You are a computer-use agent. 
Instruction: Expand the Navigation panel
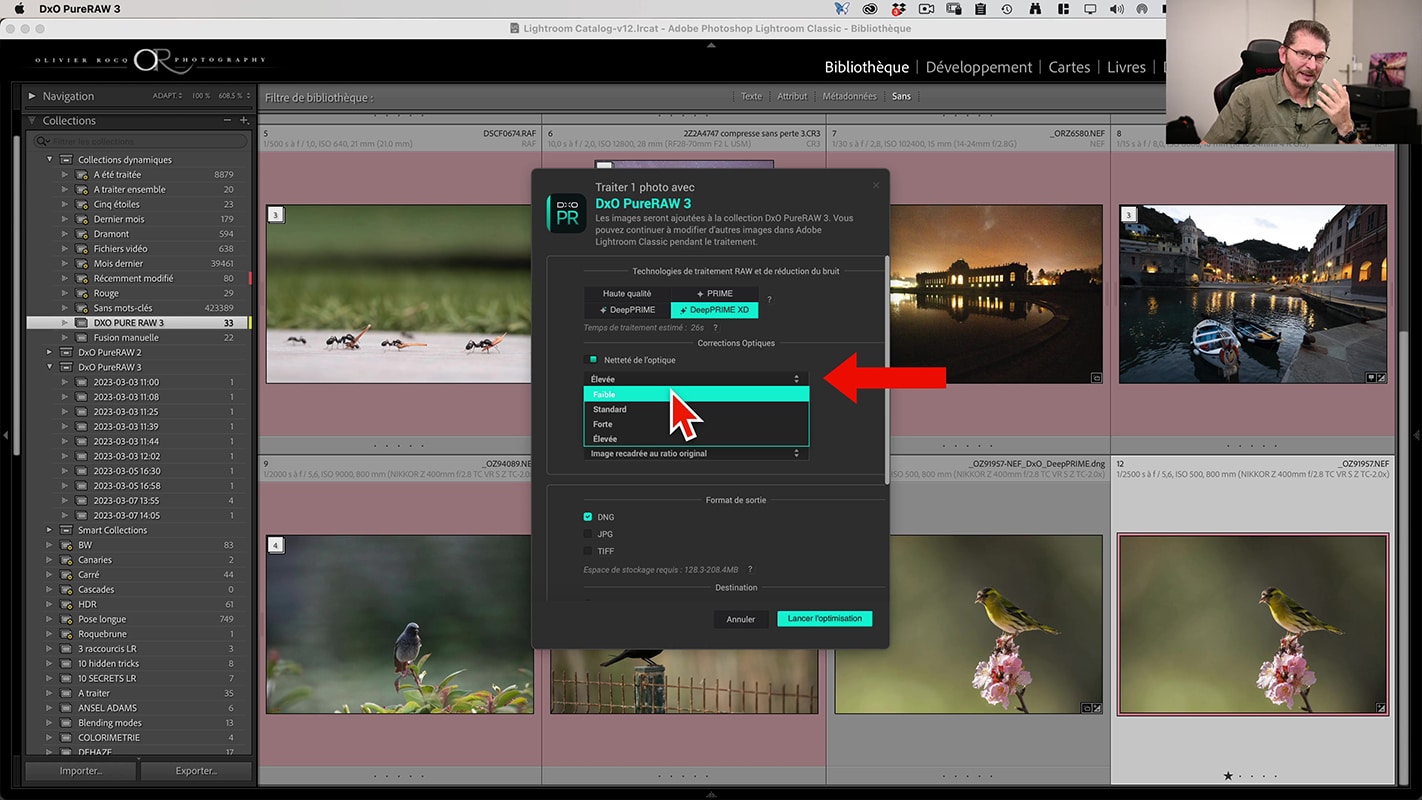click(x=32, y=96)
